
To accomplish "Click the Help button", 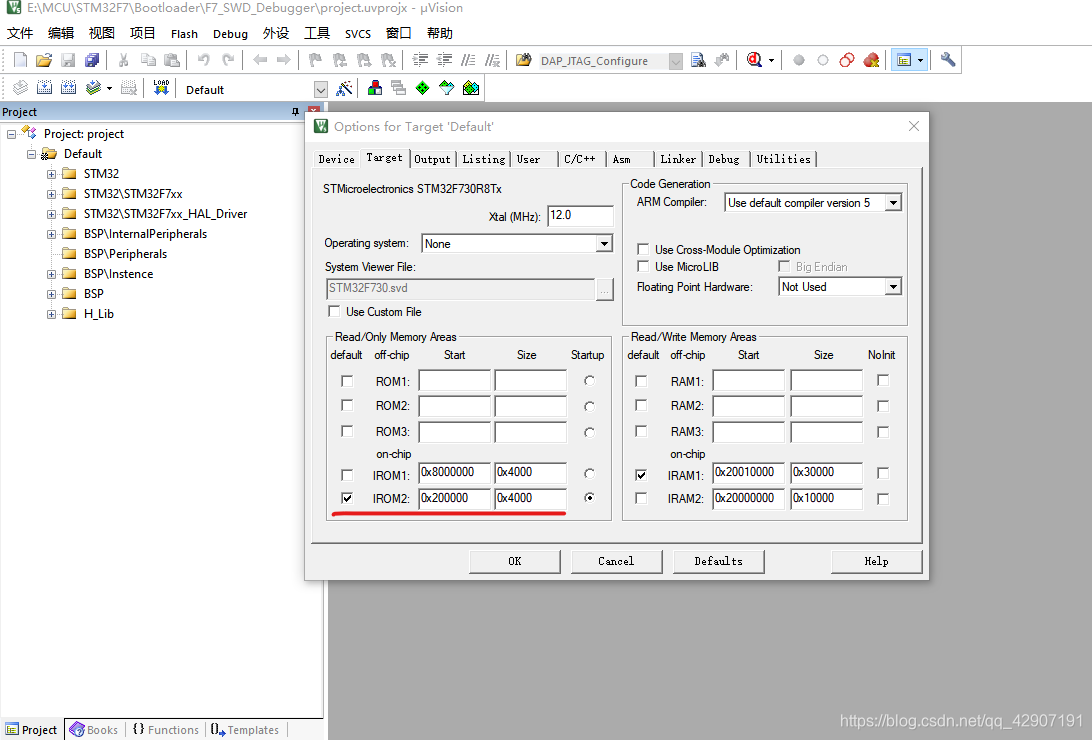I will [x=876, y=561].
